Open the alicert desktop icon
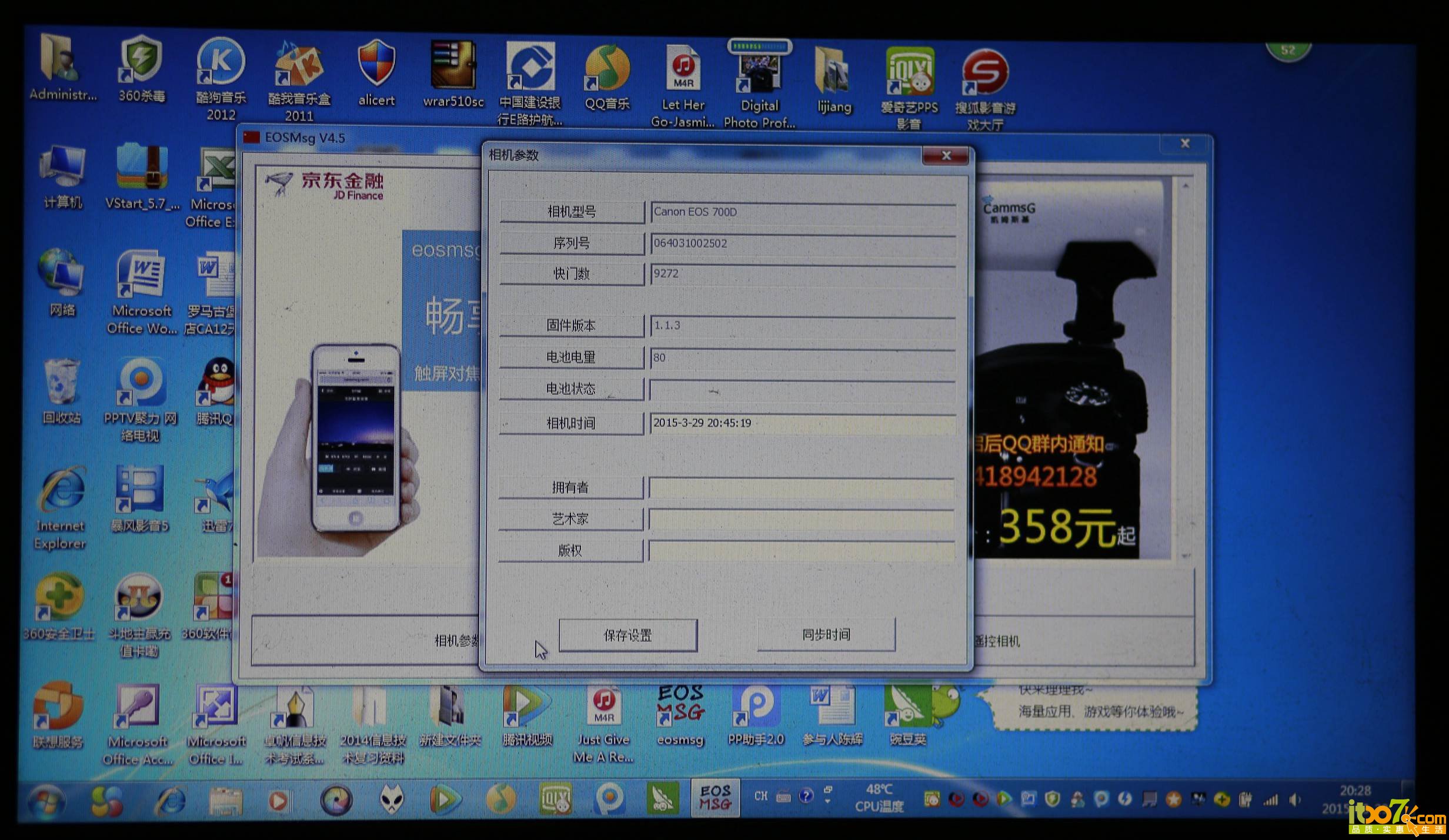Screen dimensions: 1449x840 [377, 73]
